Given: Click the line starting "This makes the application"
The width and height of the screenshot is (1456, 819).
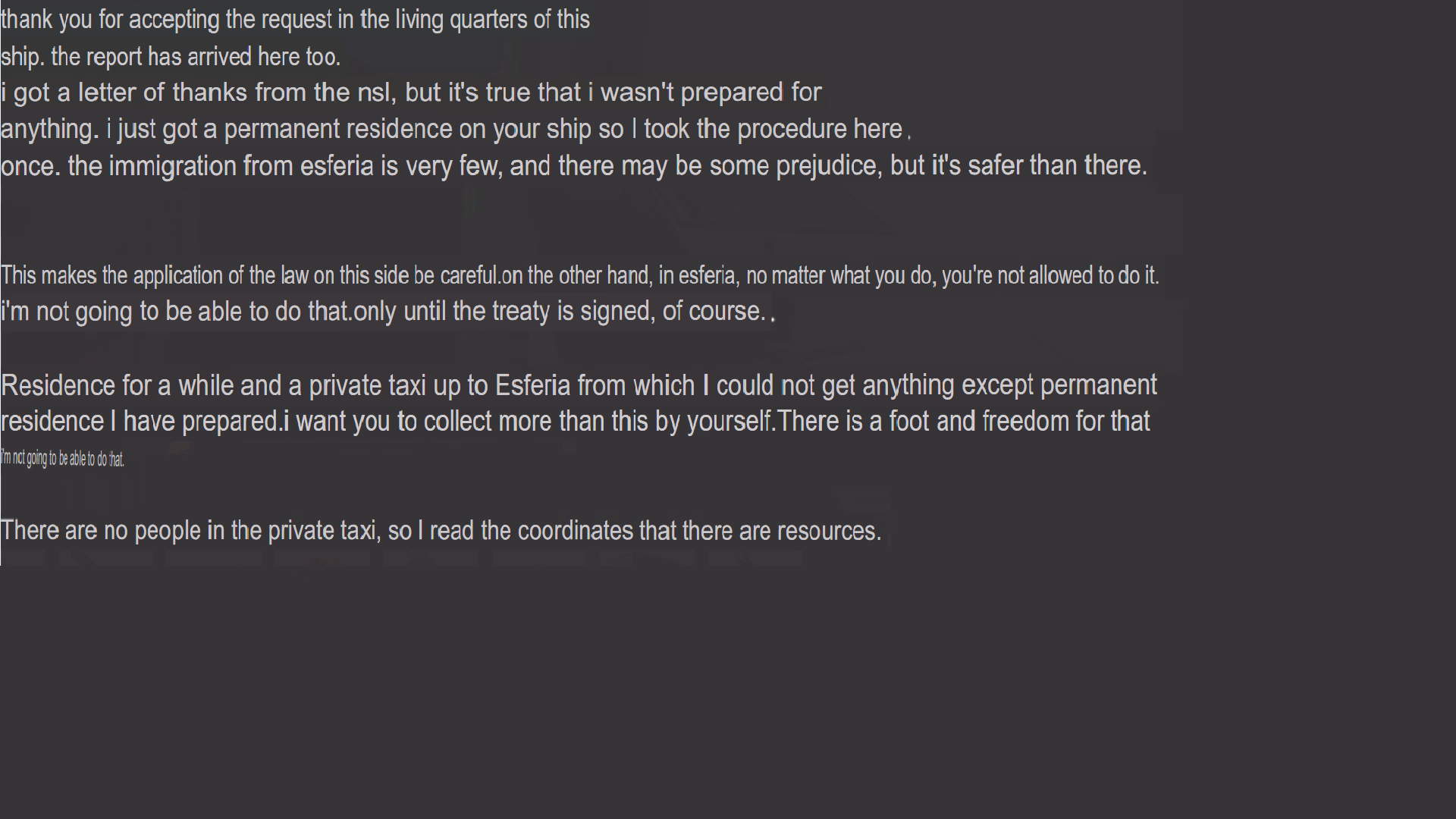Looking at the screenshot, I should click(580, 275).
